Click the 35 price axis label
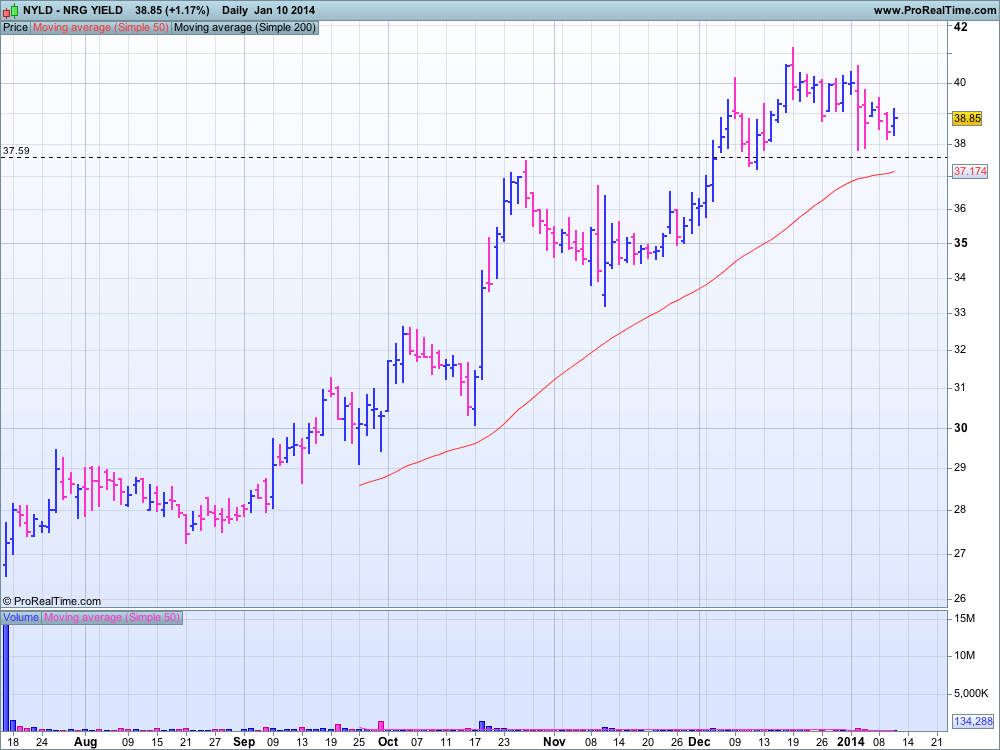The height and width of the screenshot is (750, 1000). tap(960, 243)
